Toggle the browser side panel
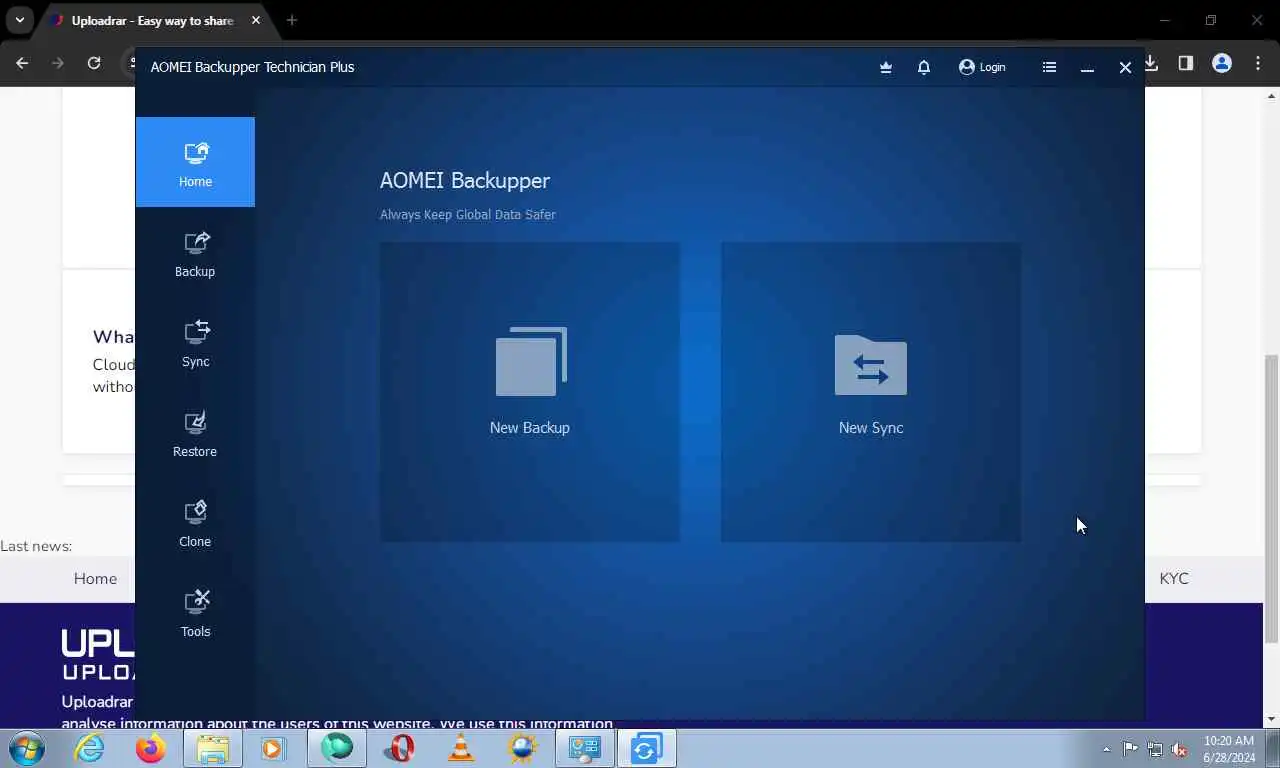 pos(1186,63)
